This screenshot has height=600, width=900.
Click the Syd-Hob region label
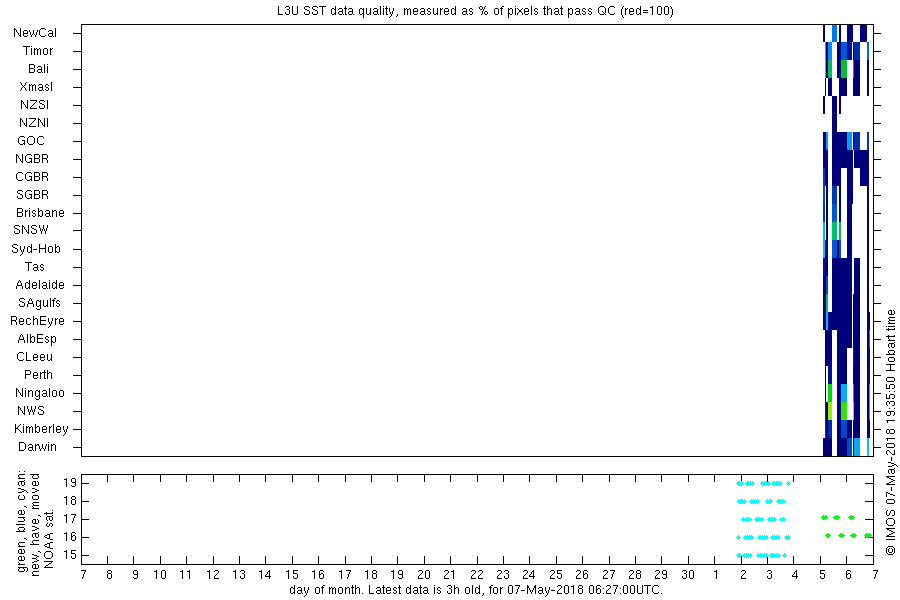point(36,249)
